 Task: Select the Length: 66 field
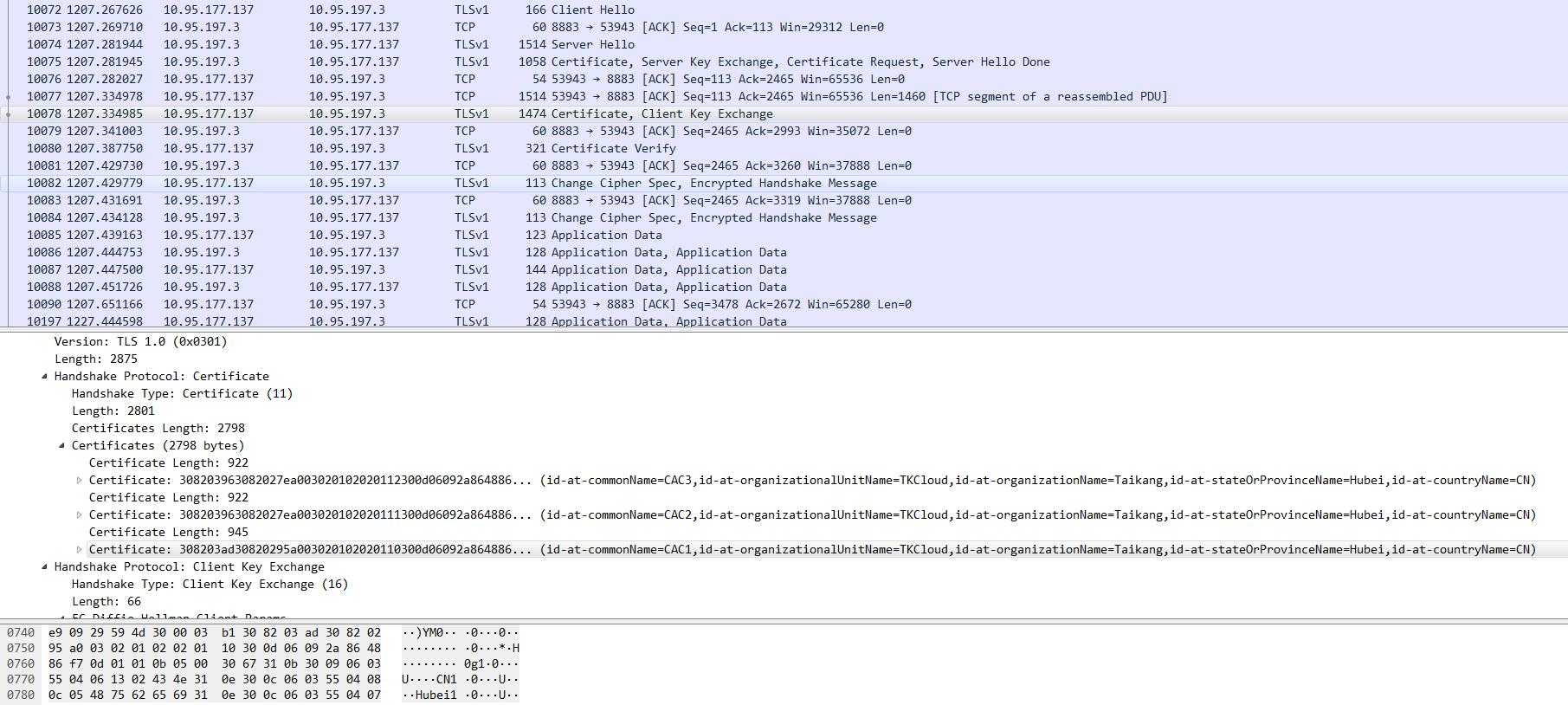tap(106, 601)
